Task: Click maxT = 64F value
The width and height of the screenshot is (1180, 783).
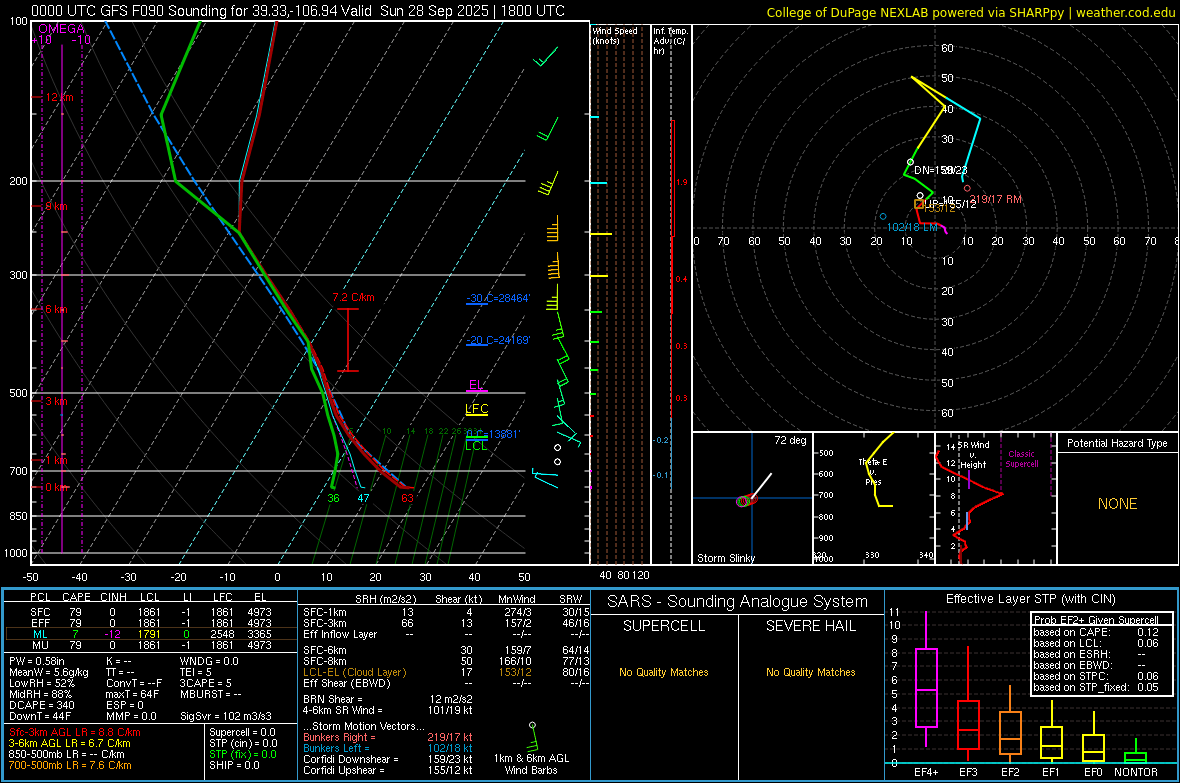Action: [132, 694]
